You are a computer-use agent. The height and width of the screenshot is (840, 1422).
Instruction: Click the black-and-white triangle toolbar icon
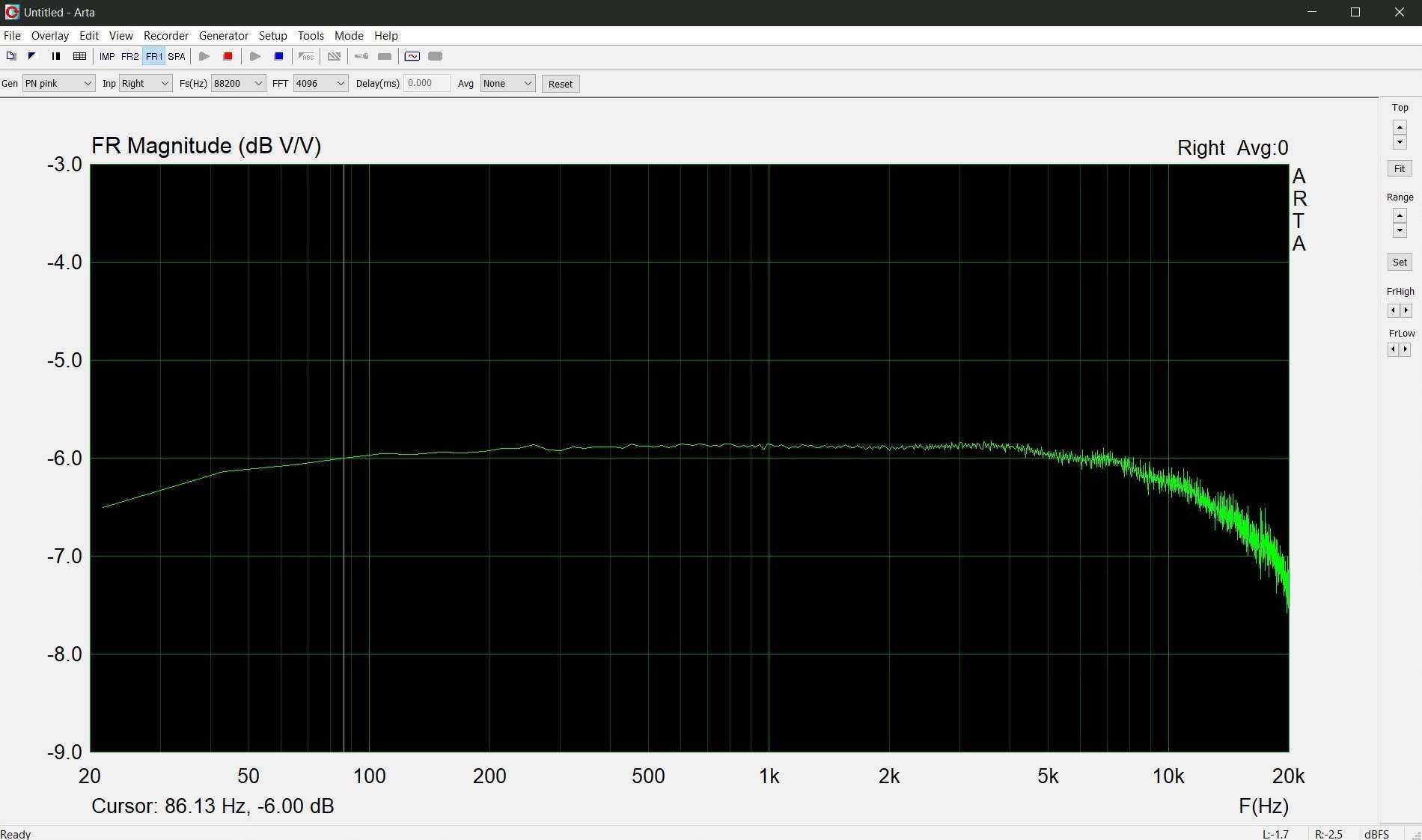click(x=32, y=56)
